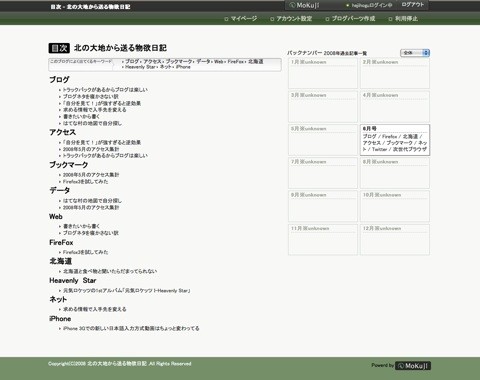Click the blog title 北の大地から送る物欲日記 heading

pos(120,48)
